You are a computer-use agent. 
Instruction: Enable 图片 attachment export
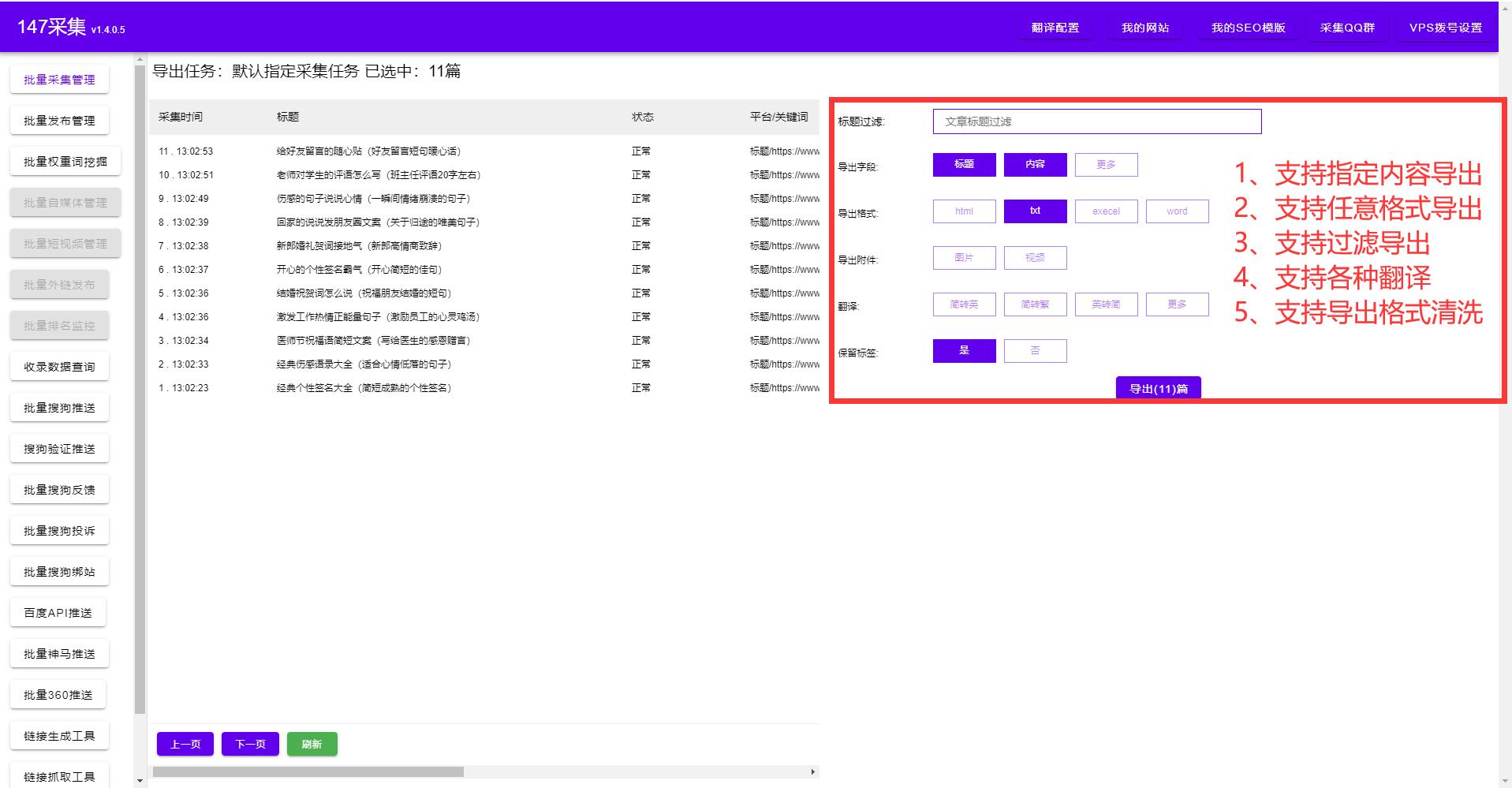pos(963,257)
